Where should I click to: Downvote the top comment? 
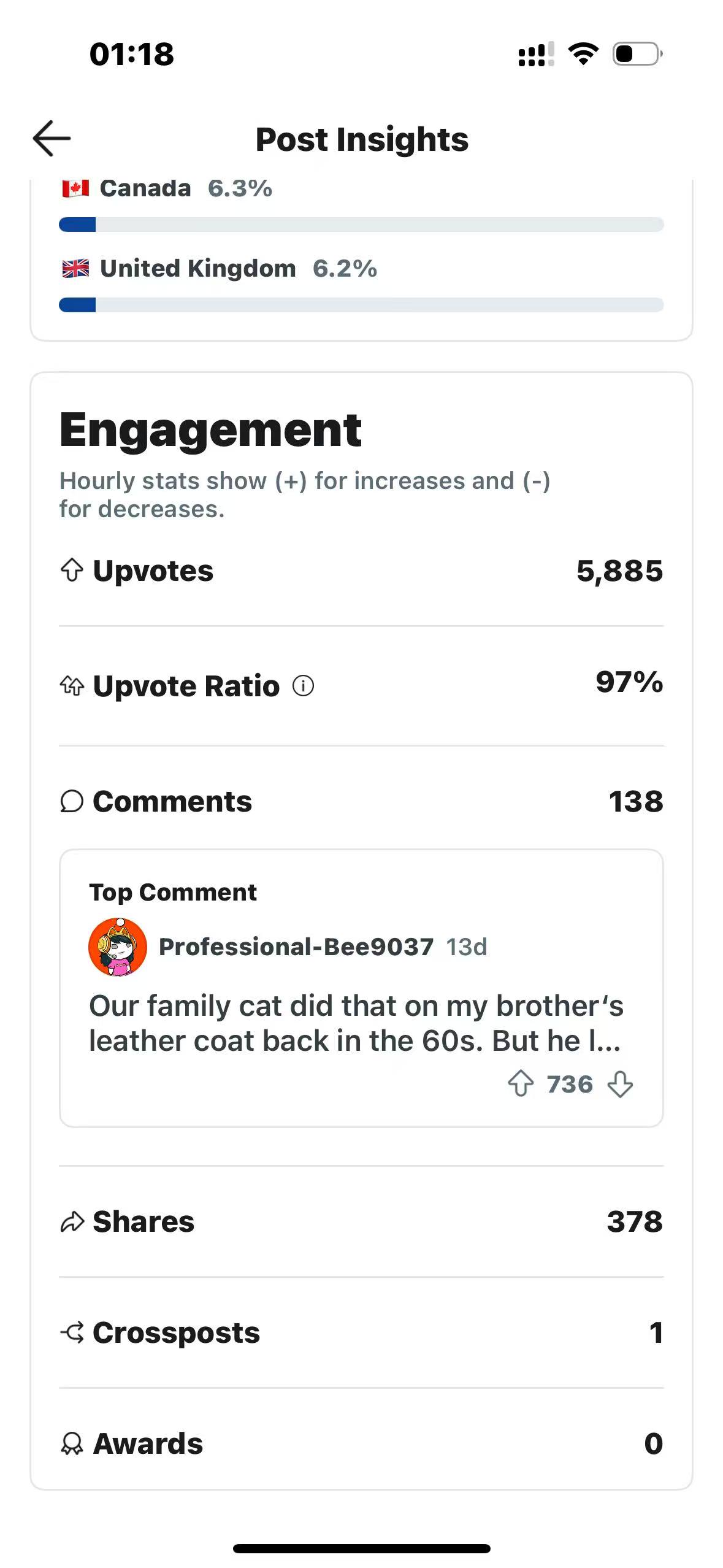pyautogui.click(x=620, y=1083)
